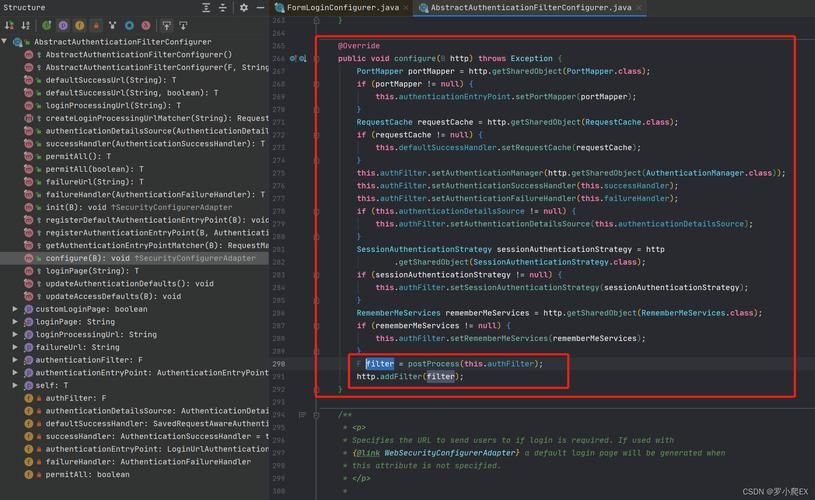Select defaultSuccessHandler field in Structure
815x500 pixels.
(x=157, y=424)
